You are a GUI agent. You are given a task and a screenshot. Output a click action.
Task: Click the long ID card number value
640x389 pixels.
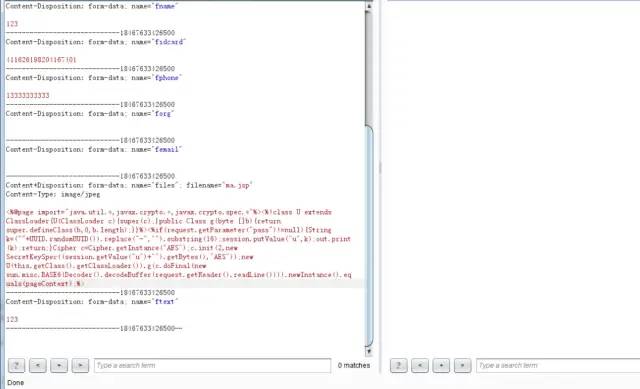coord(41,60)
